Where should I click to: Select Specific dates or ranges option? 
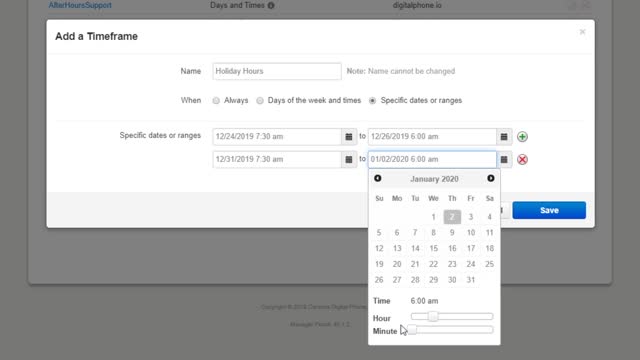coord(372,101)
